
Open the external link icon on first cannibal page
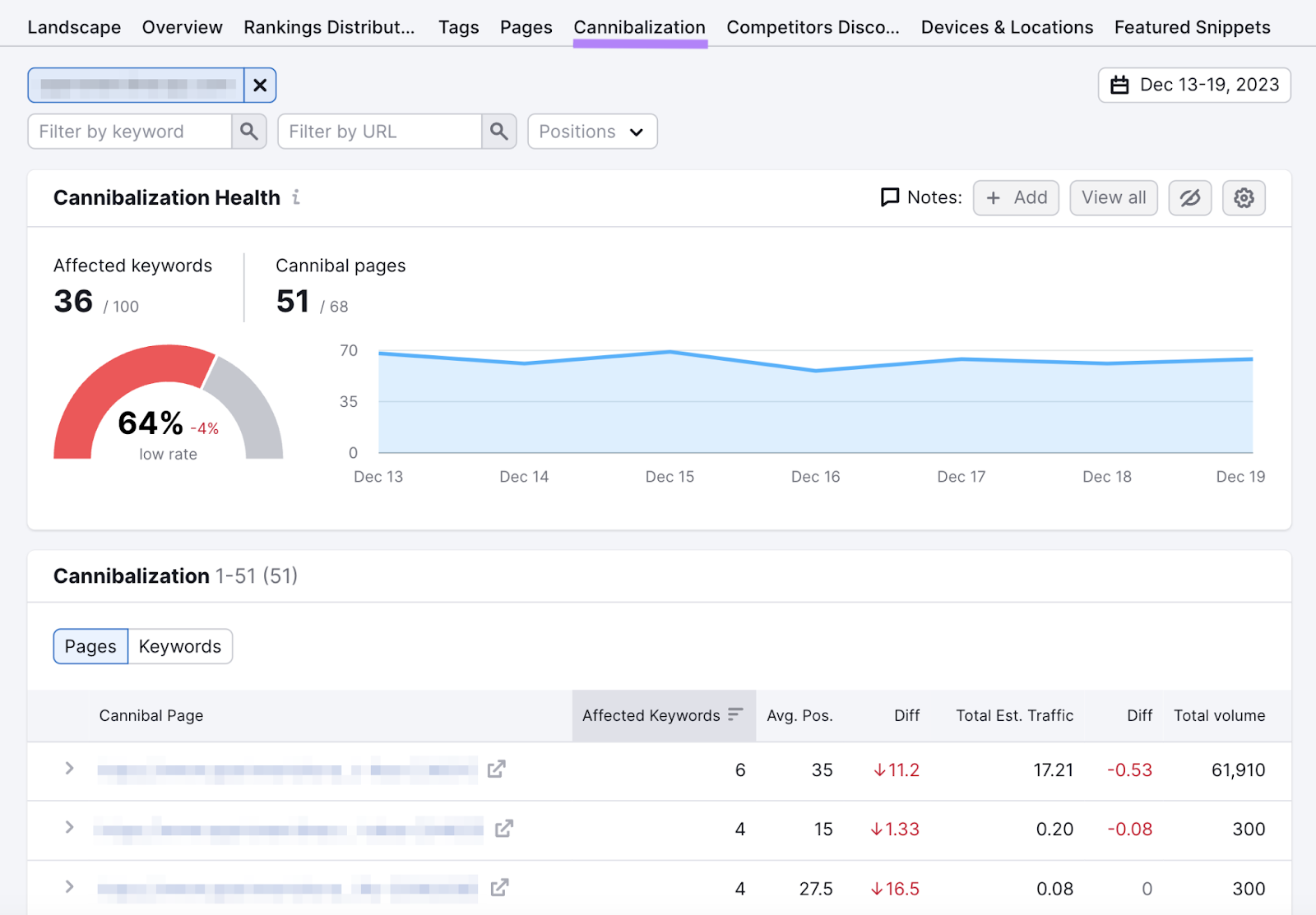point(498,769)
